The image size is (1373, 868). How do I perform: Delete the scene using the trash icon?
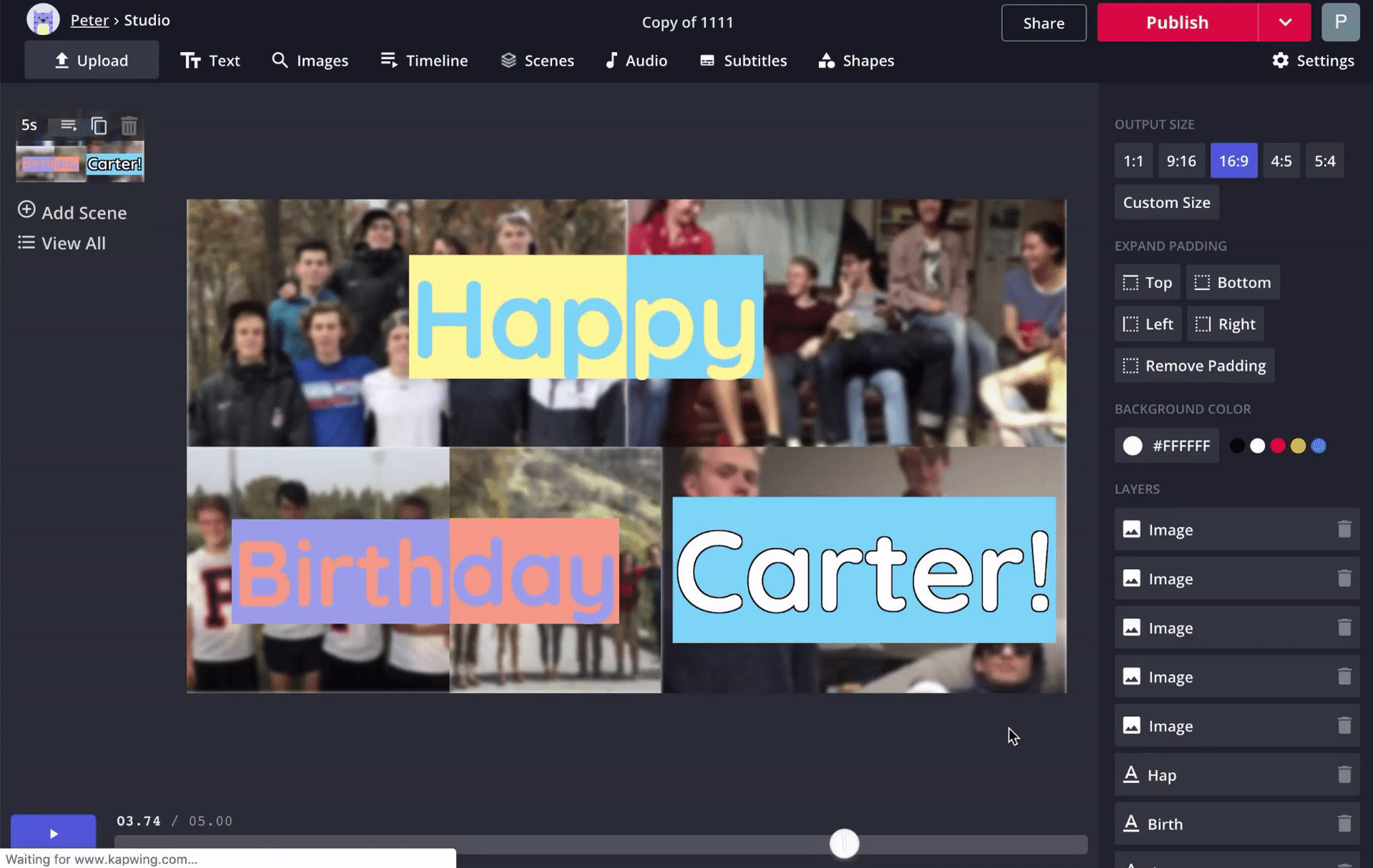tap(129, 126)
